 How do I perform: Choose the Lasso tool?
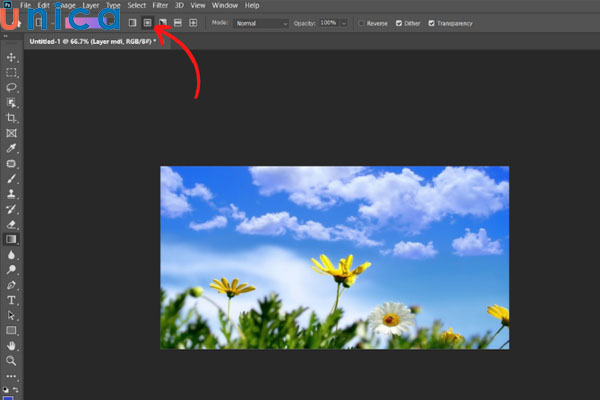[x=12, y=88]
